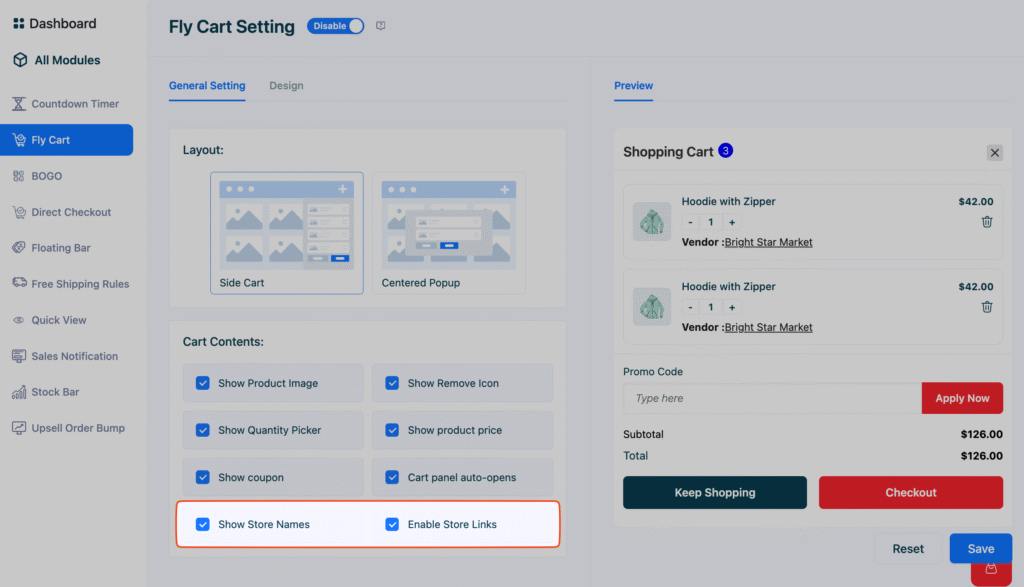
Task: Decrease quantity of second cart item
Action: pos(690,307)
